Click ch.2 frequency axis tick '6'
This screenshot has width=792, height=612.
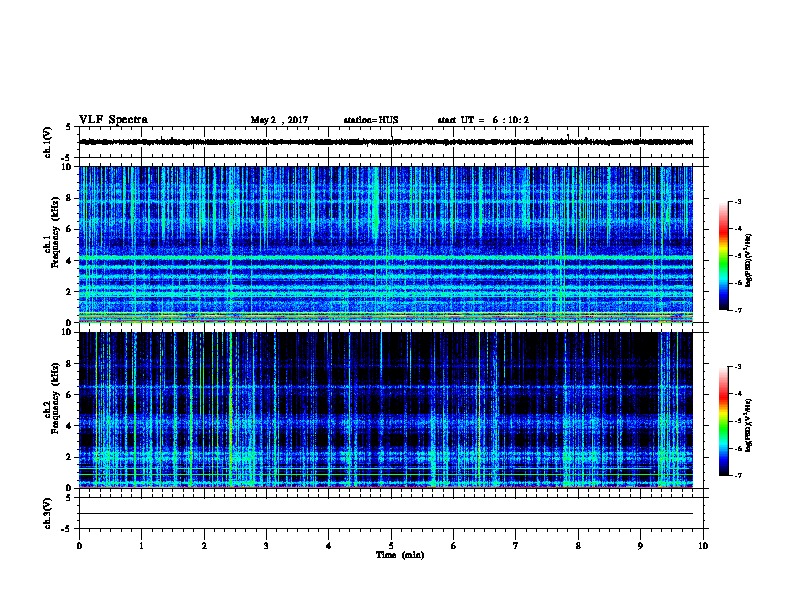tap(70, 395)
